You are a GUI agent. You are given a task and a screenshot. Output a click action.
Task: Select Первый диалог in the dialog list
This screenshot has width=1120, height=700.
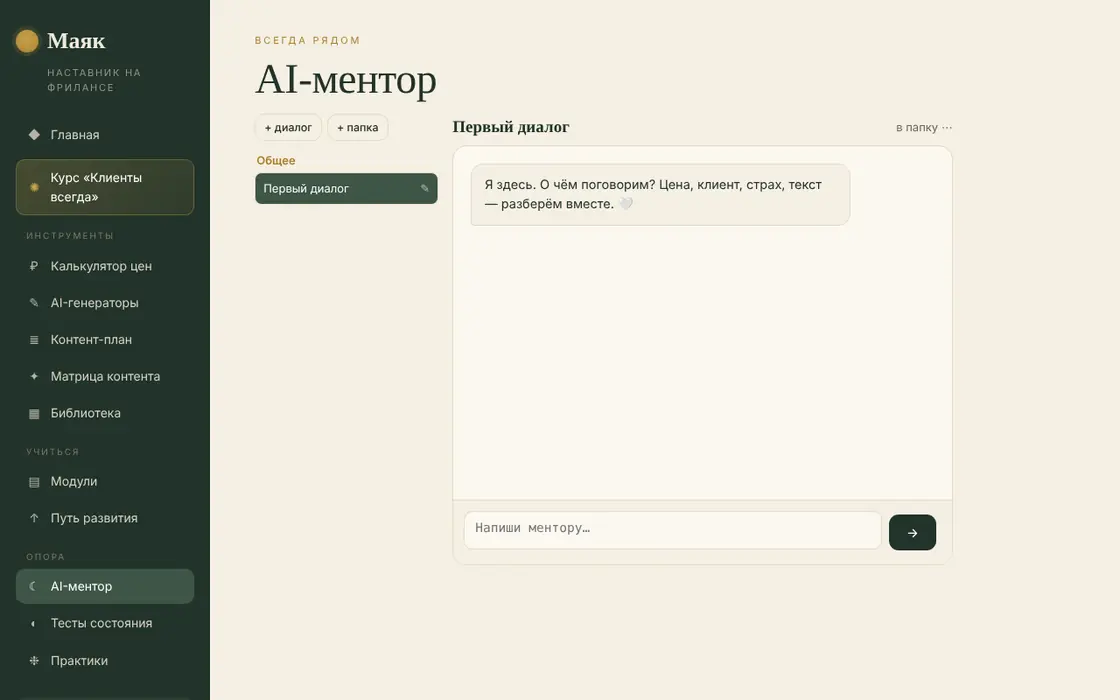(x=346, y=189)
